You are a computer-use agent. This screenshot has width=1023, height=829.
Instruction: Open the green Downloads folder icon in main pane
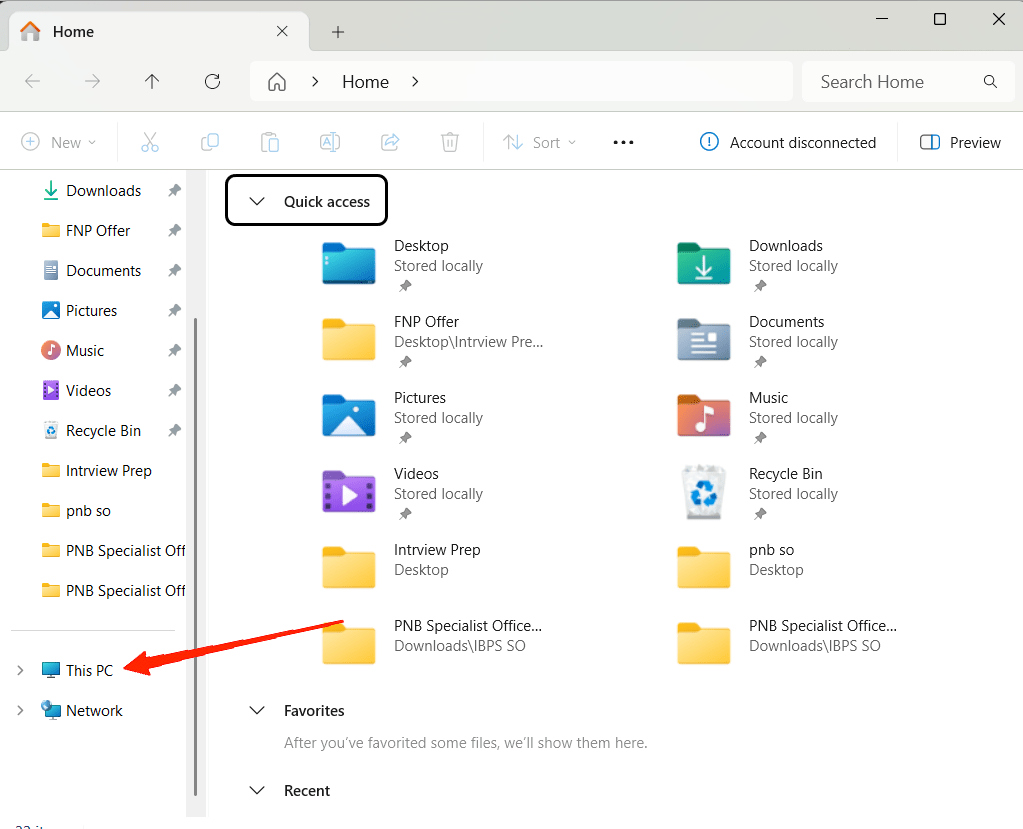coord(704,264)
